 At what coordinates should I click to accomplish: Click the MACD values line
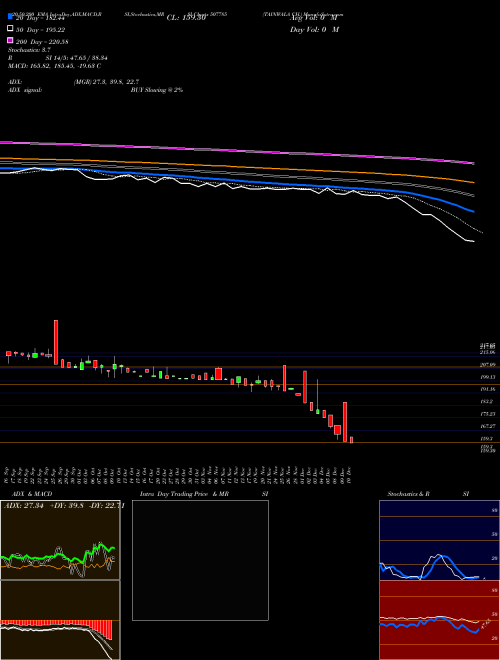[54, 66]
